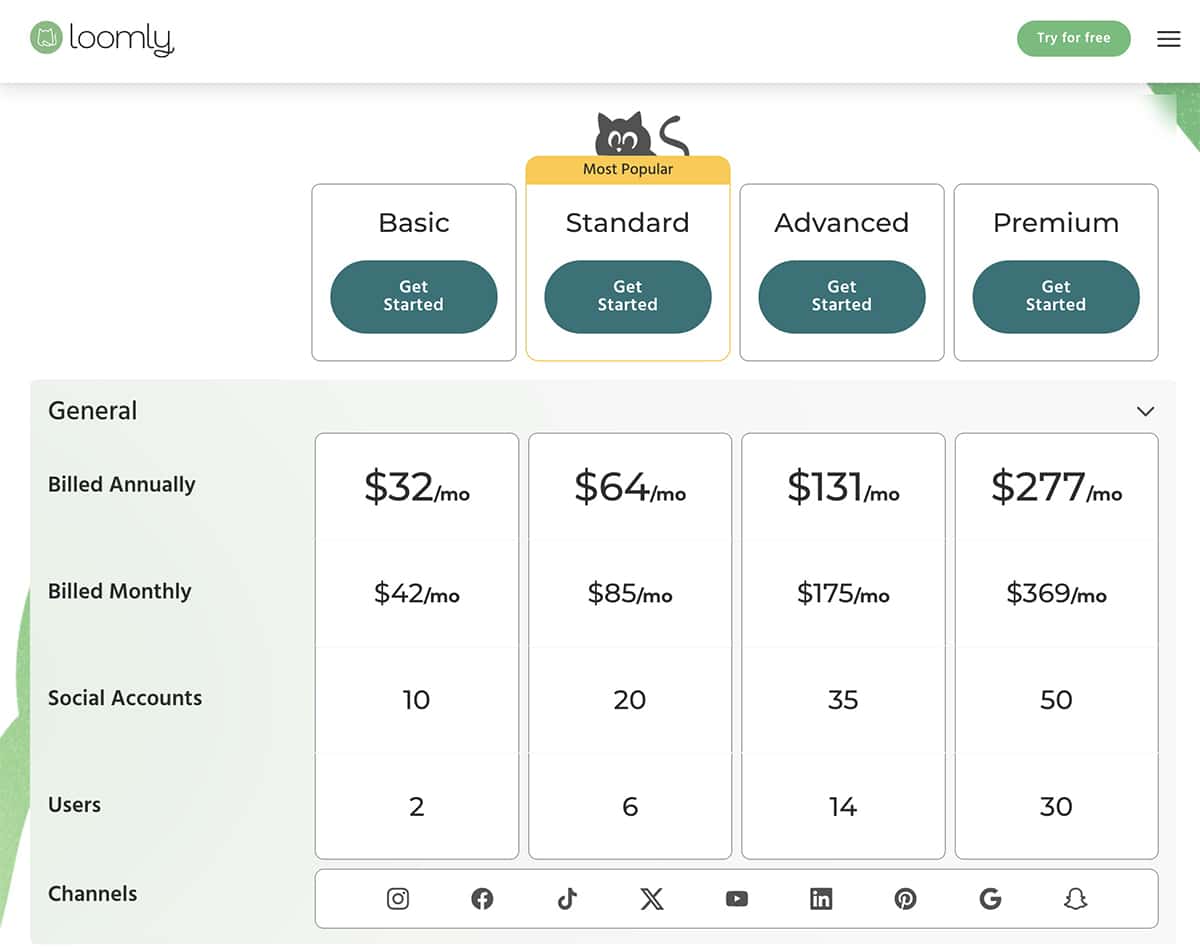Click the Instagram channel icon

[398, 899]
